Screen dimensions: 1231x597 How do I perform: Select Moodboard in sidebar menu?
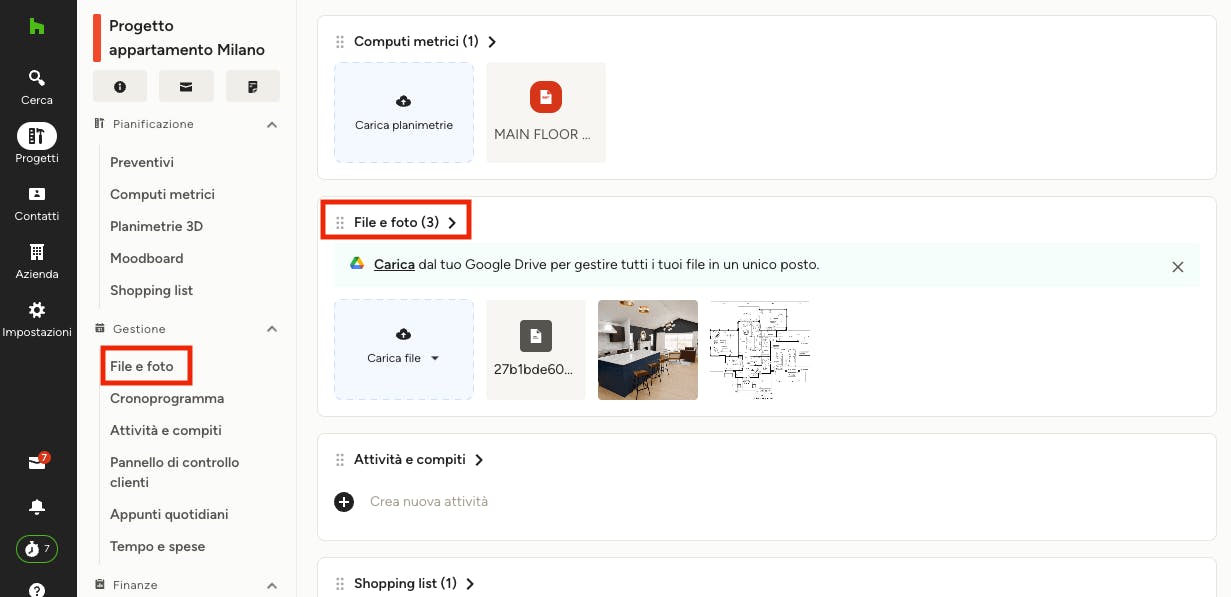click(147, 258)
